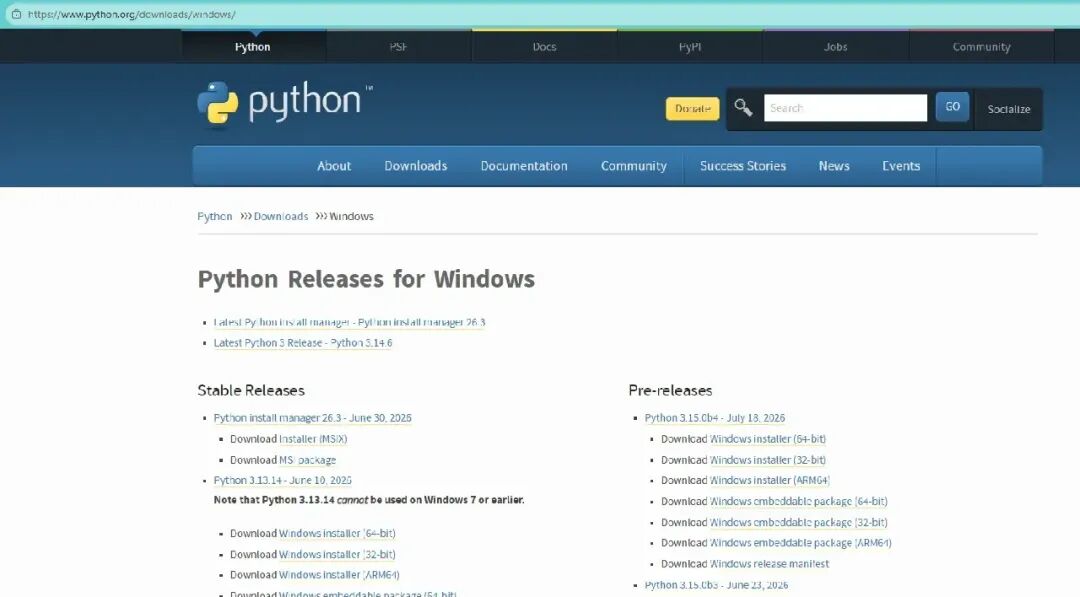Viewport: 1080px width, 597px height.
Task: Open the Docs top navigation tab
Action: coord(544,47)
